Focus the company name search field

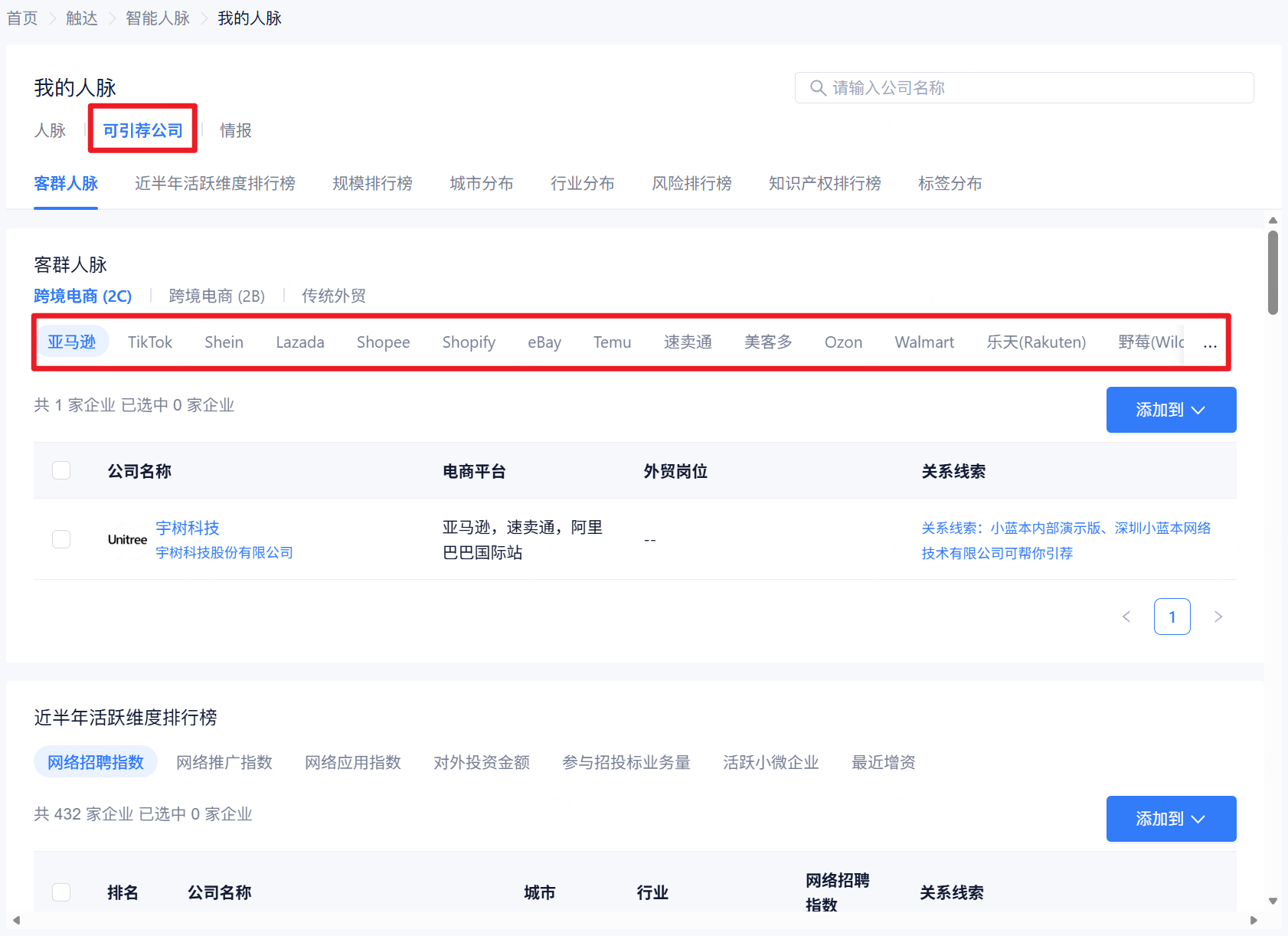(x=1034, y=88)
